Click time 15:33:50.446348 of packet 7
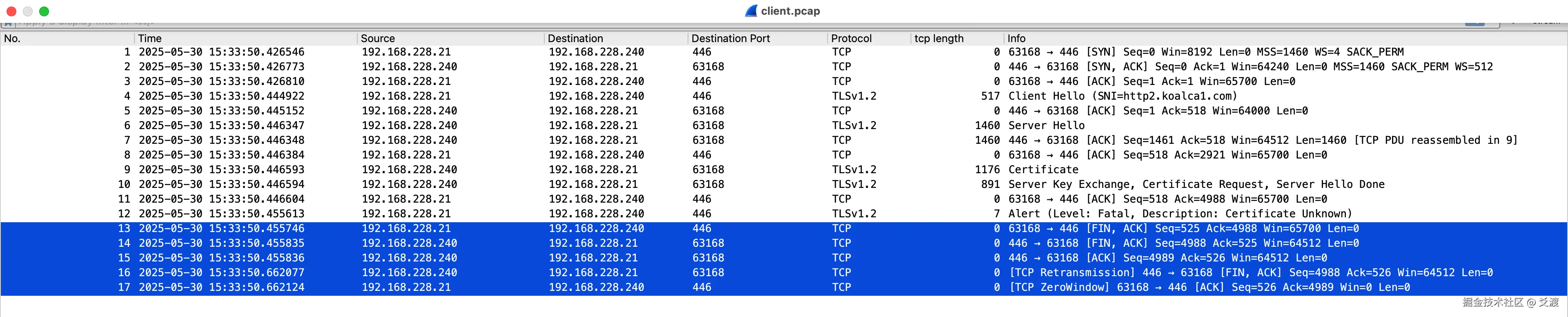The width and height of the screenshot is (1568, 317). tap(222, 140)
